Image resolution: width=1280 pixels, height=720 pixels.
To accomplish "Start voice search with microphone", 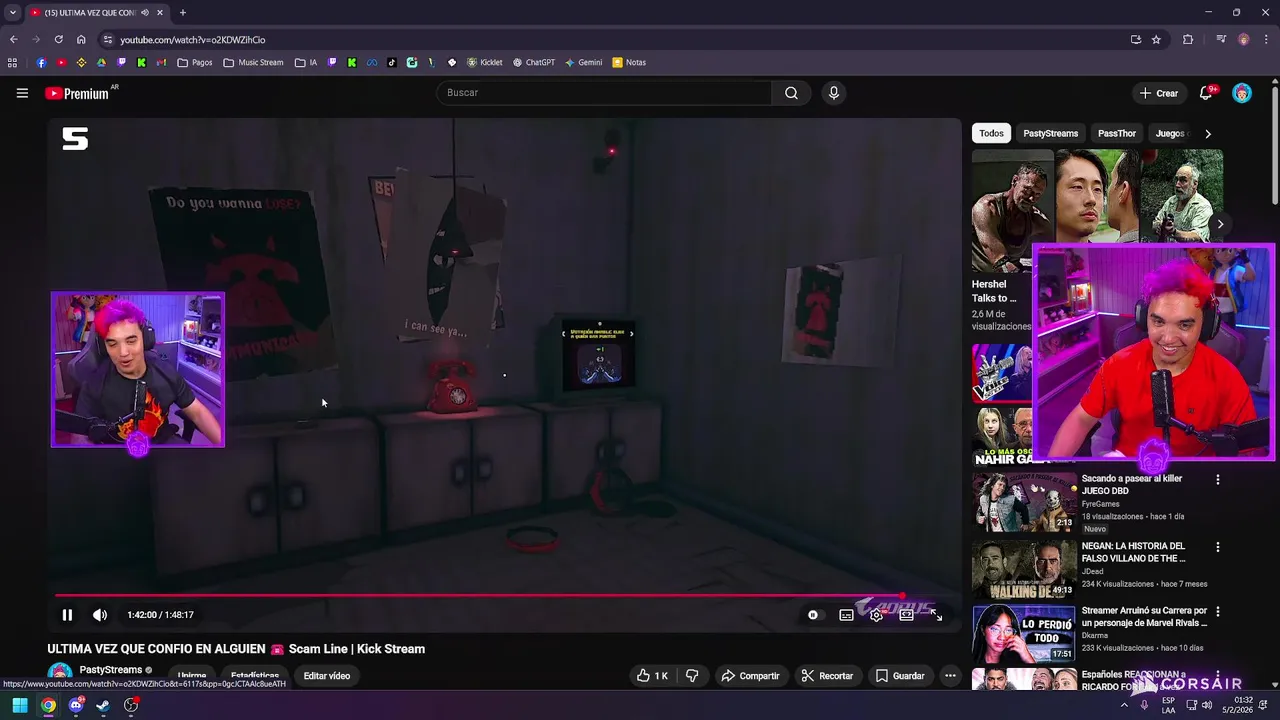I will 834,93.
